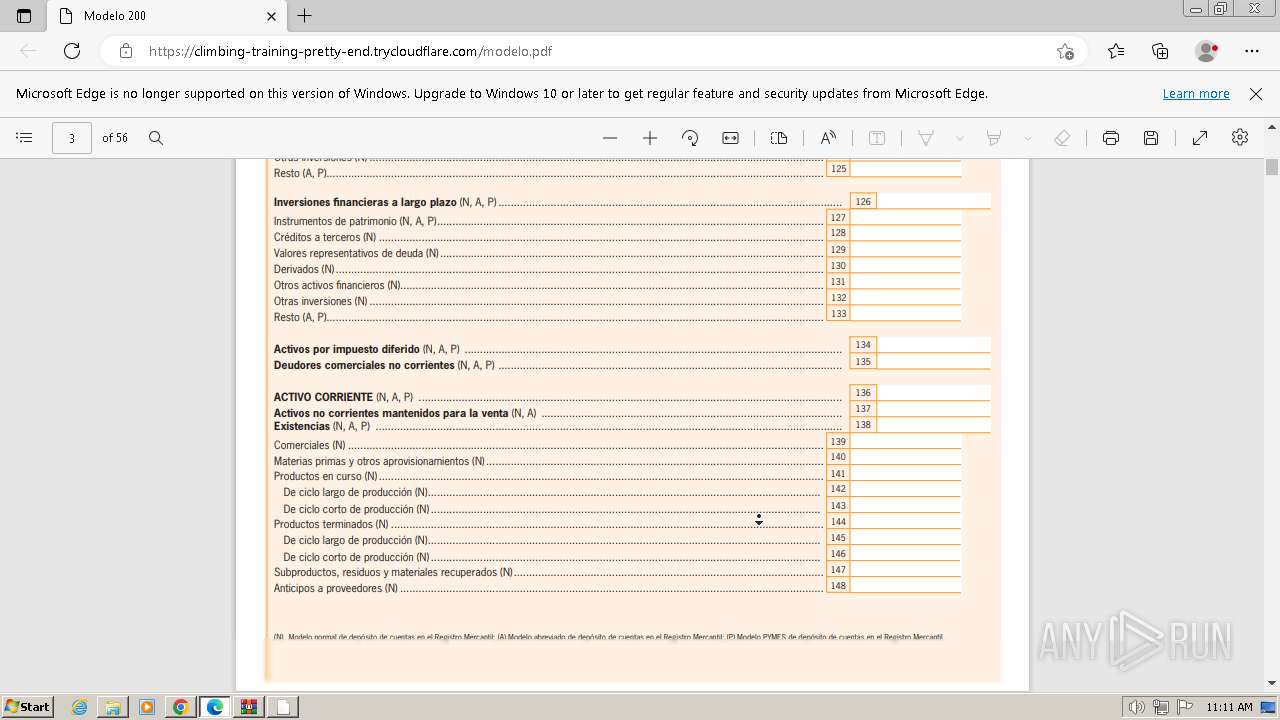
Task: Select the Add text tool
Action: (x=877, y=138)
